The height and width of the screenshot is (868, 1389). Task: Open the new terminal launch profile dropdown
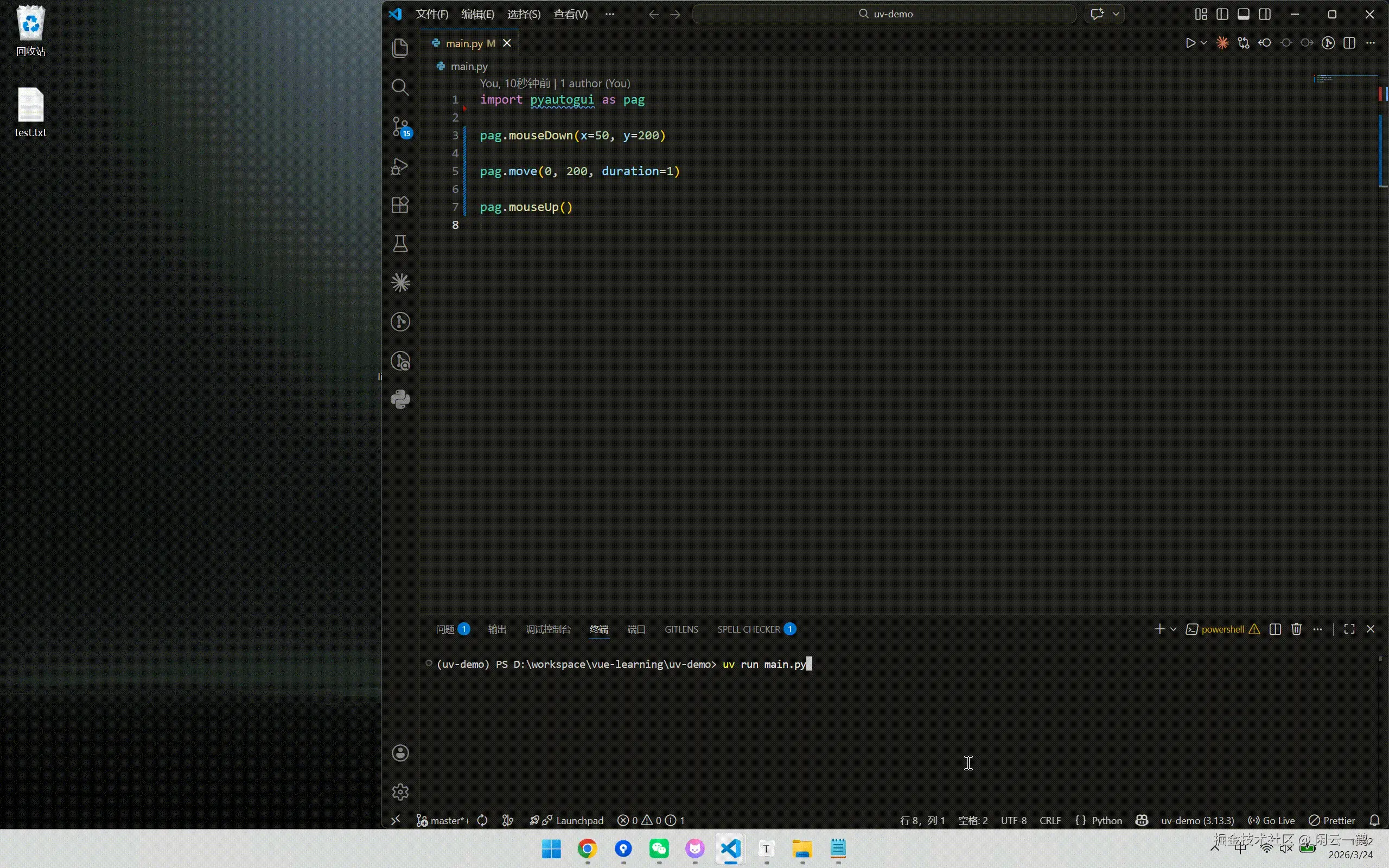[x=1173, y=629]
